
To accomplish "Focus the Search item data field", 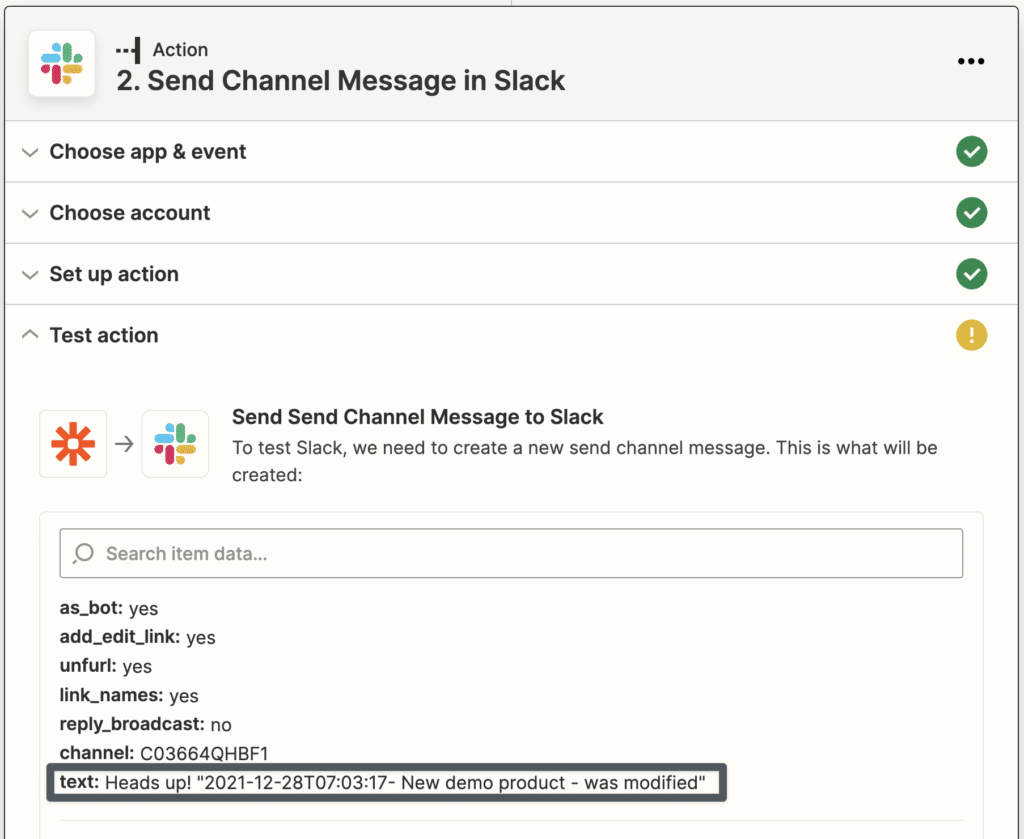I will pyautogui.click(x=520, y=553).
